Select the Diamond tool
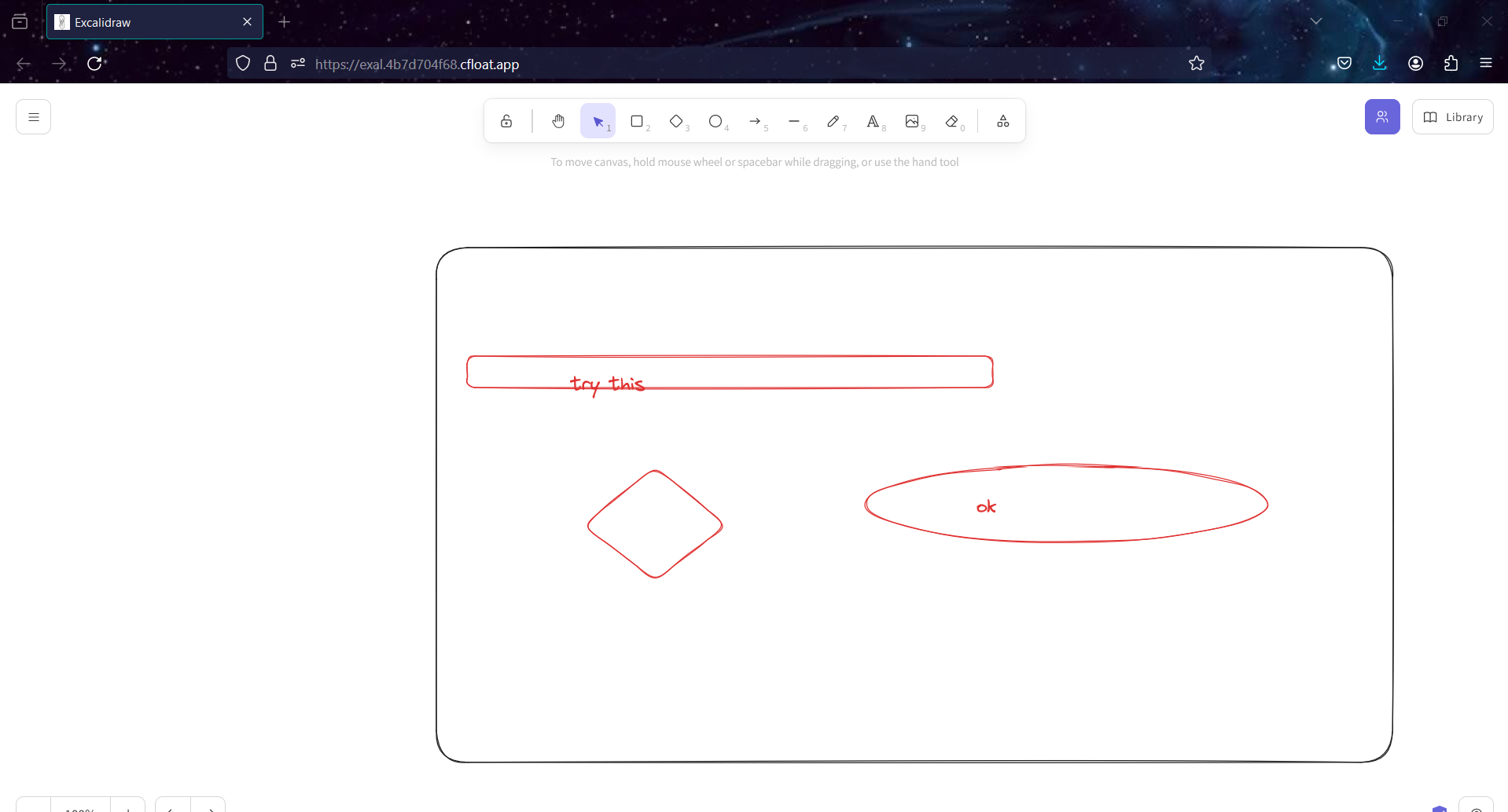The image size is (1508, 812). (676, 121)
